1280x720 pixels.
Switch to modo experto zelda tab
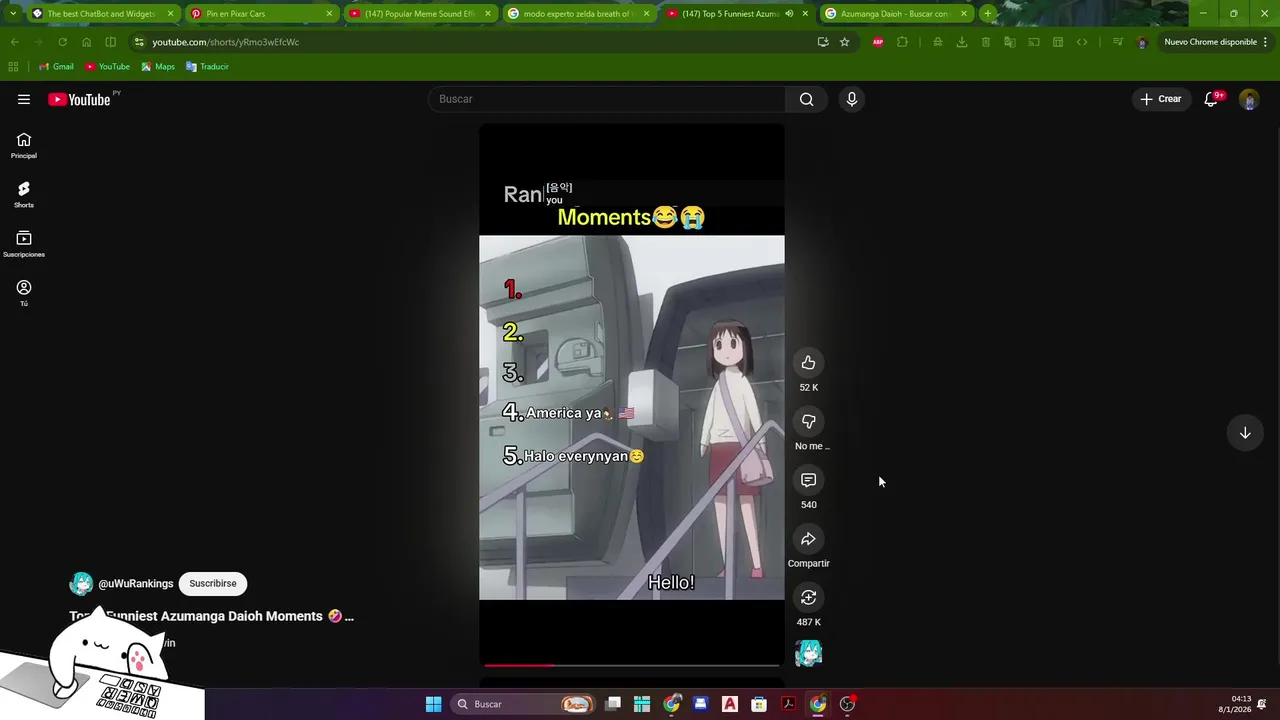point(578,14)
